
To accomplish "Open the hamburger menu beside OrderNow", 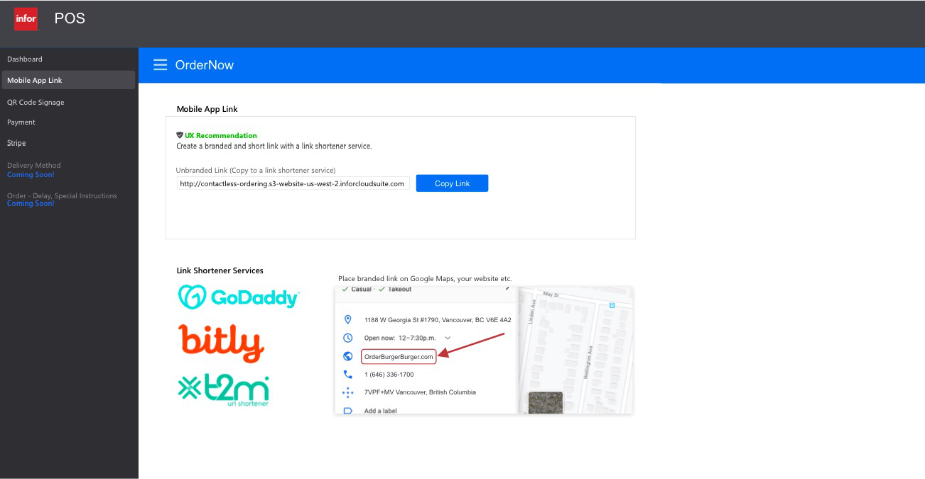I will pyautogui.click(x=160, y=65).
